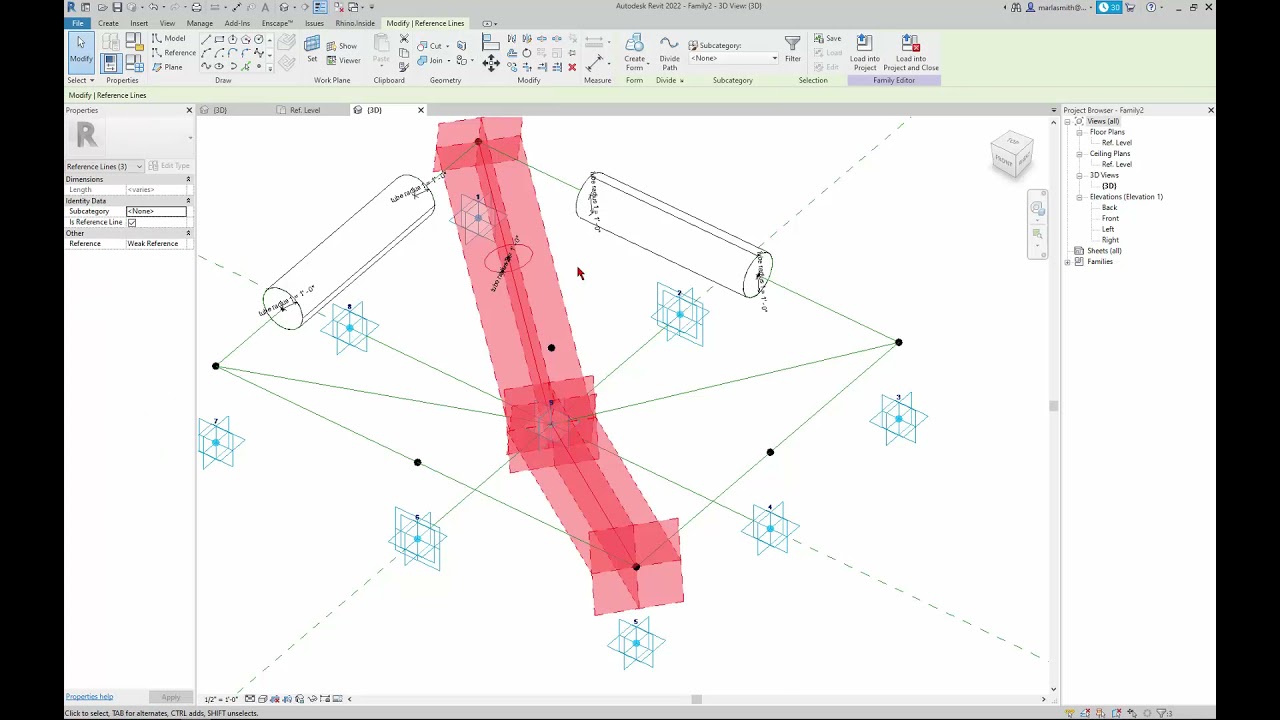Select Back elevation in Project Browser
Screen dimensions: 1280x720
coord(1109,208)
